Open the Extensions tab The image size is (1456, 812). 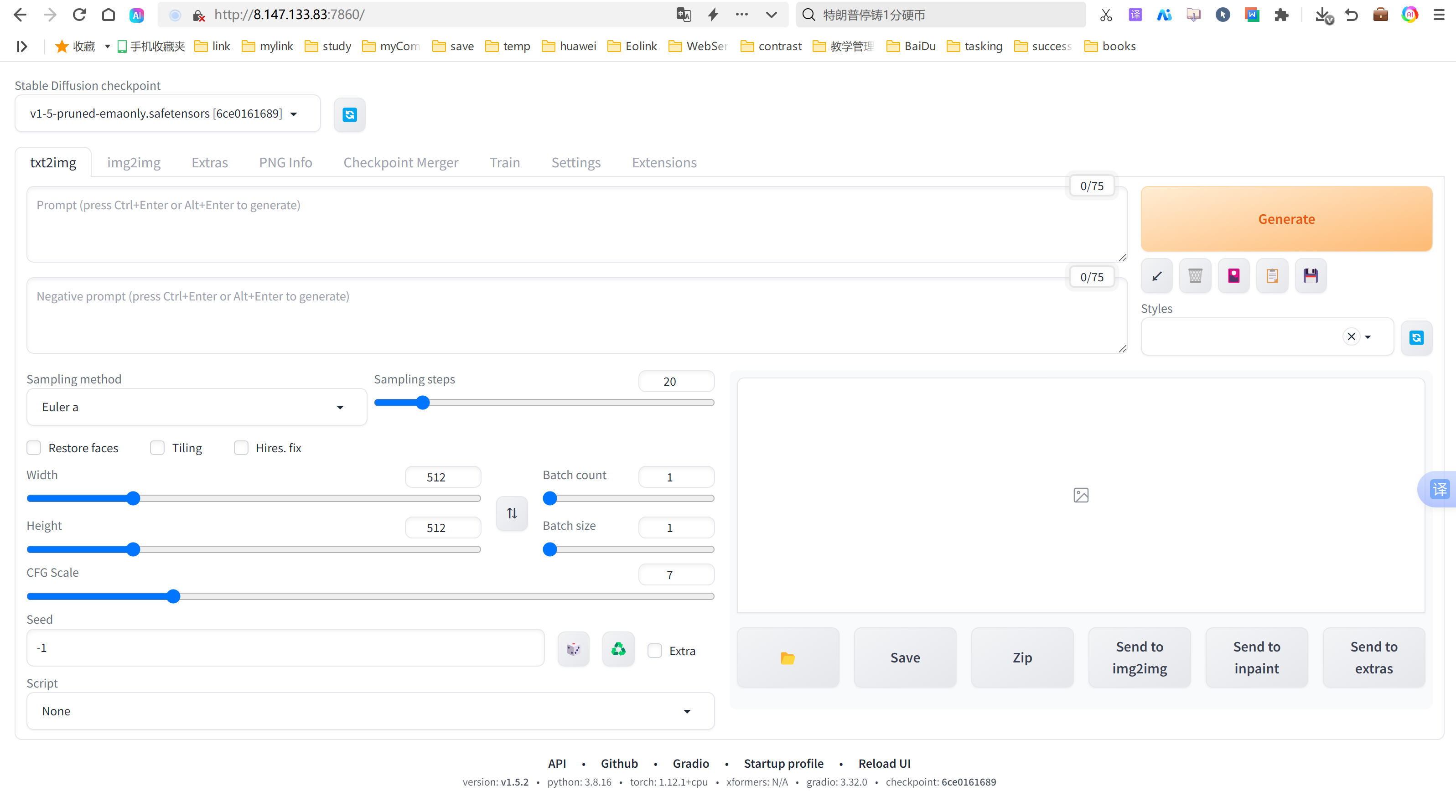663,163
